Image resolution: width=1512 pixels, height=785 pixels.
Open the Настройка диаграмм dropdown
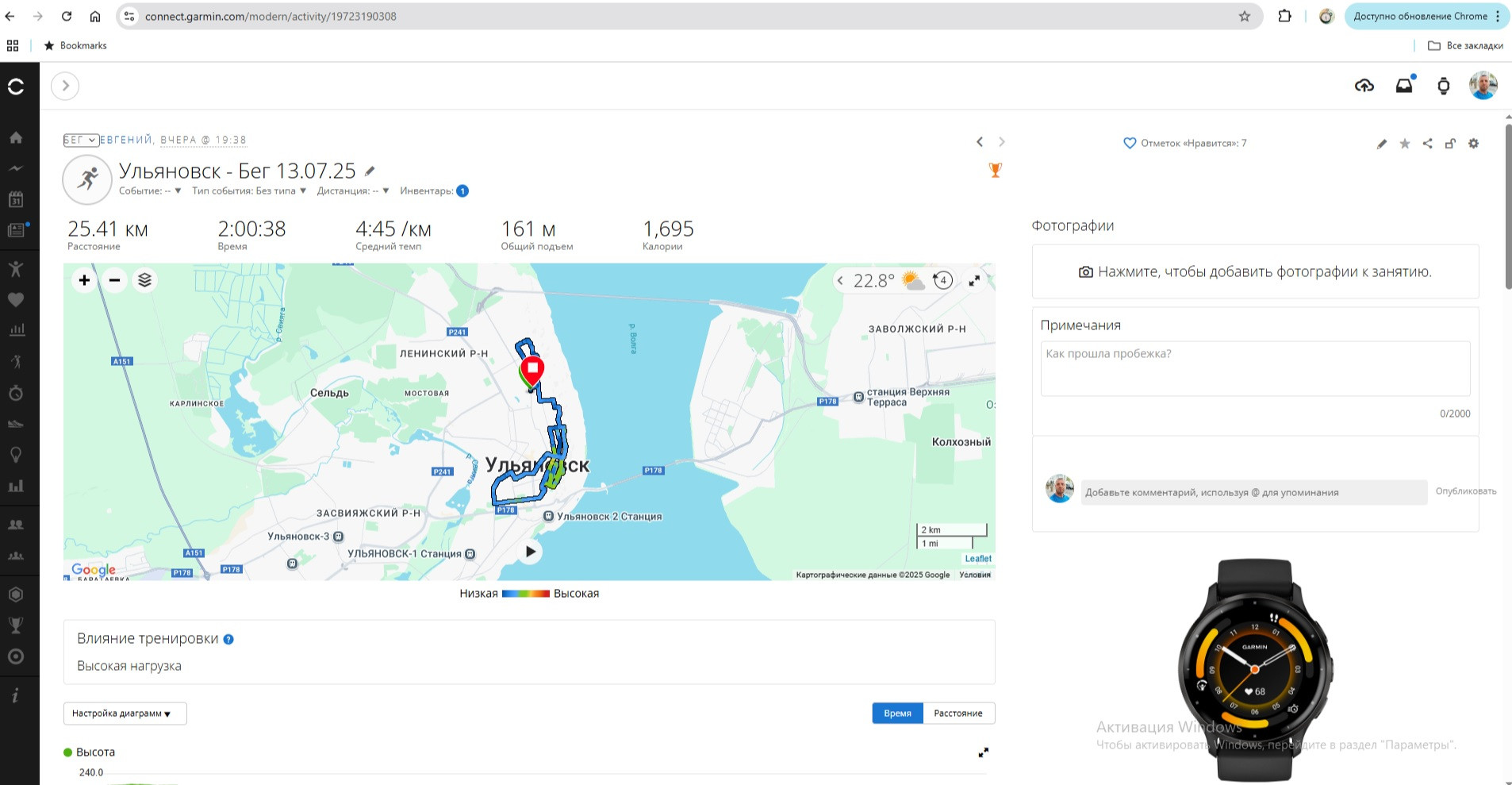point(125,714)
